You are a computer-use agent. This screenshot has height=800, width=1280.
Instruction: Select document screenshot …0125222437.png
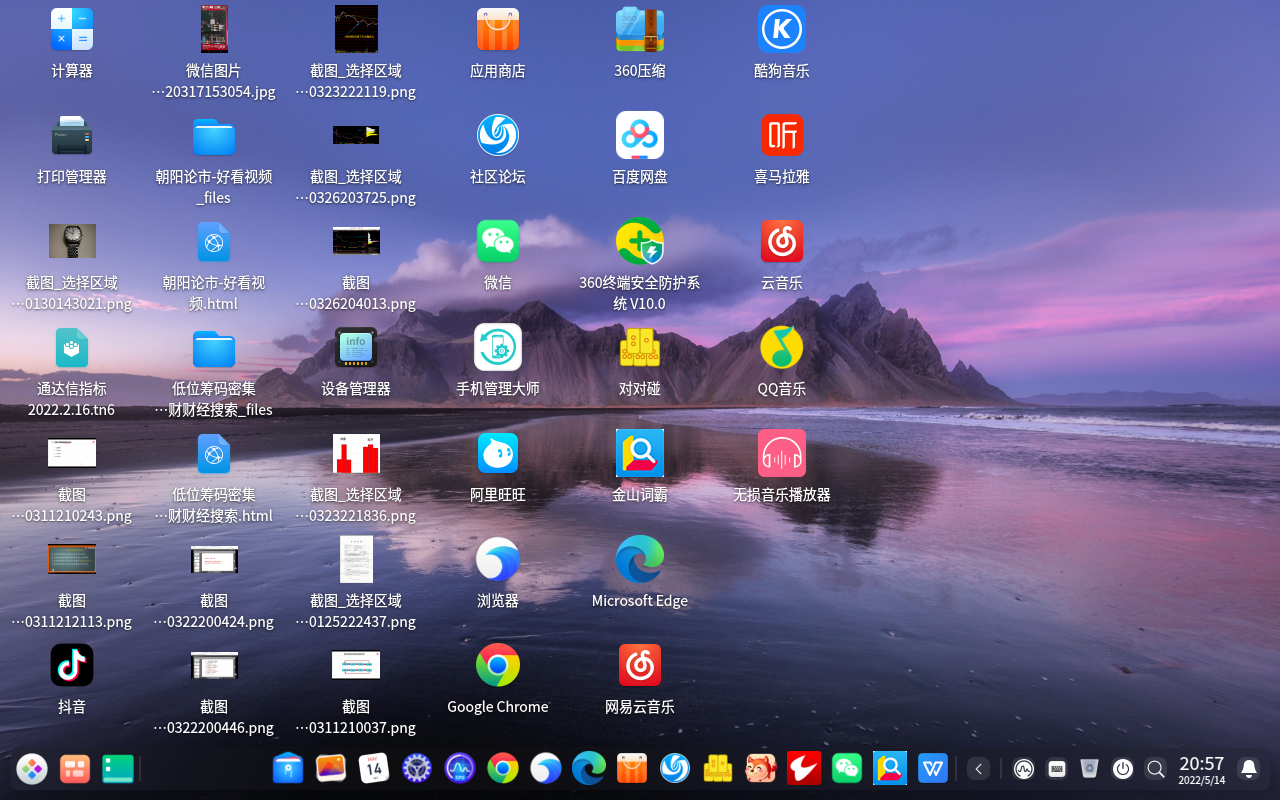(x=356, y=560)
